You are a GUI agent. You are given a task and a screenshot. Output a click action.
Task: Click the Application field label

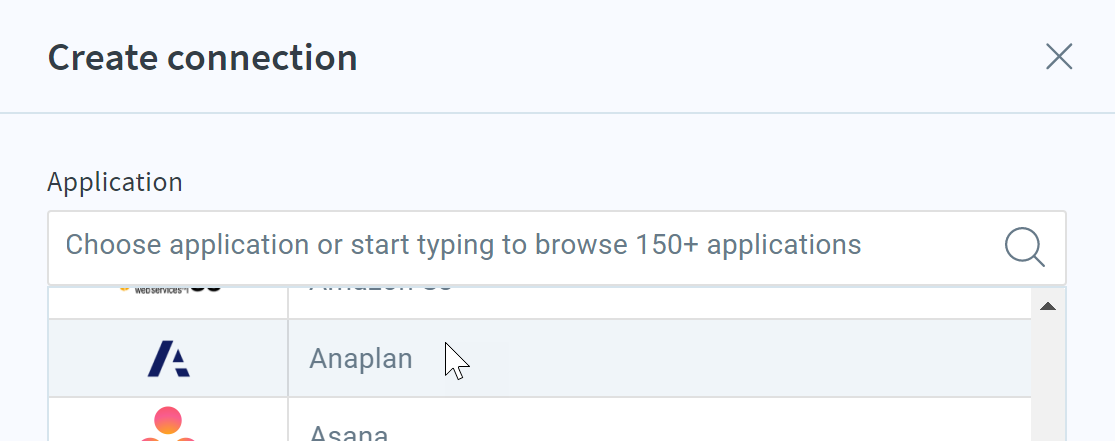(x=115, y=182)
